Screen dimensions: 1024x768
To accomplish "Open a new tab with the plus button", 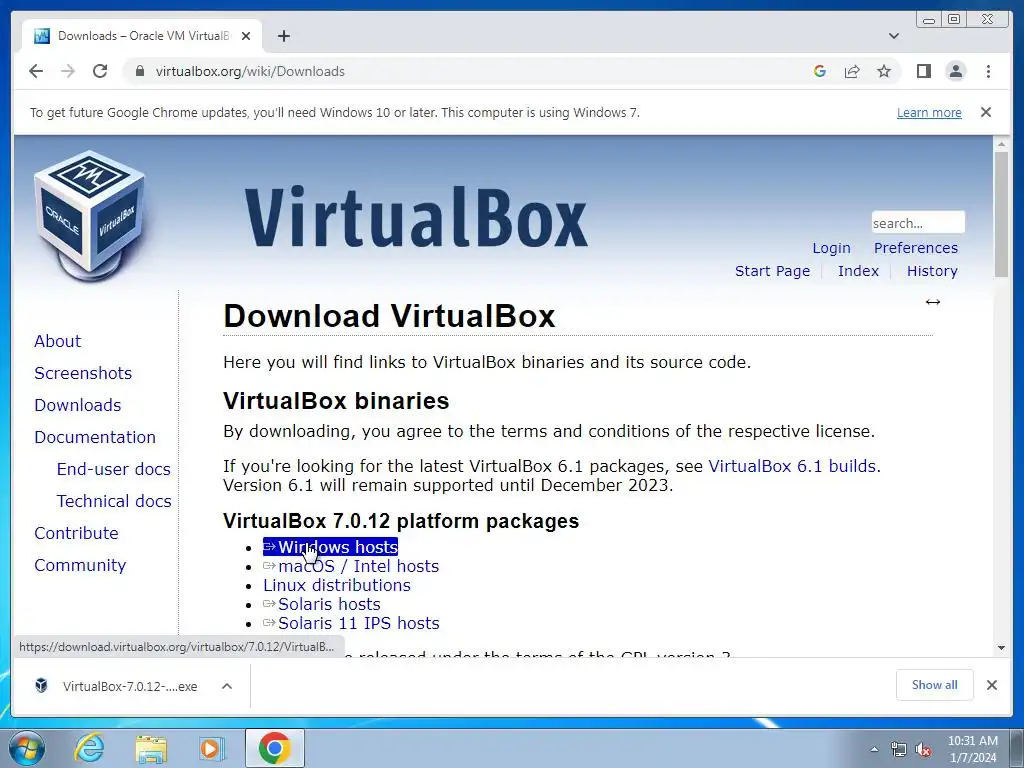I will 283,36.
